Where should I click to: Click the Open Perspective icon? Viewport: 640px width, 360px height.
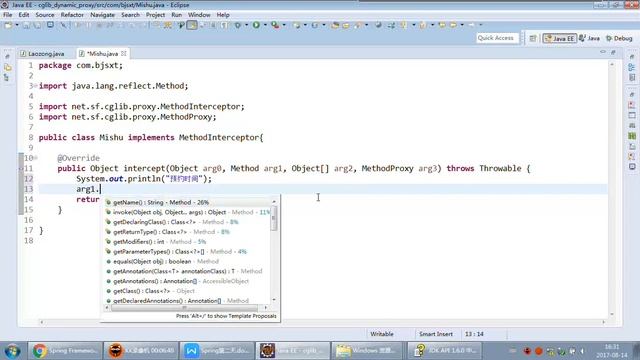click(x=533, y=38)
